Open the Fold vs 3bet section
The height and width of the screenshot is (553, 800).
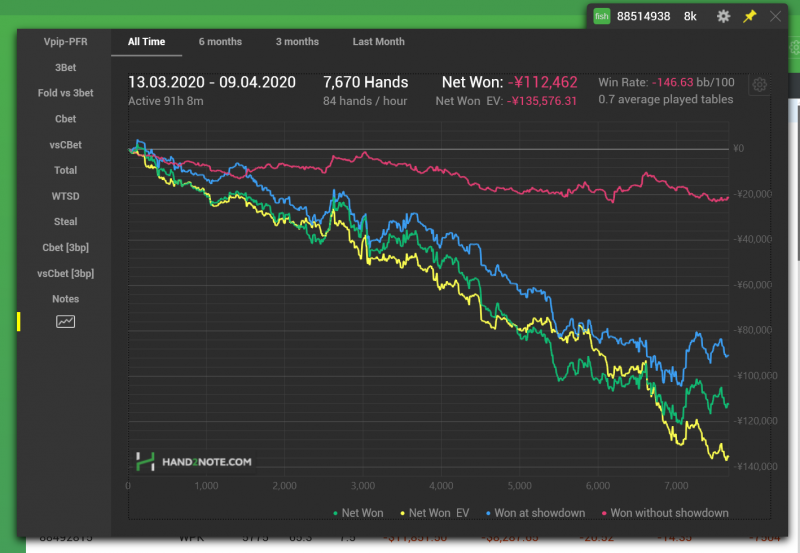coord(65,93)
